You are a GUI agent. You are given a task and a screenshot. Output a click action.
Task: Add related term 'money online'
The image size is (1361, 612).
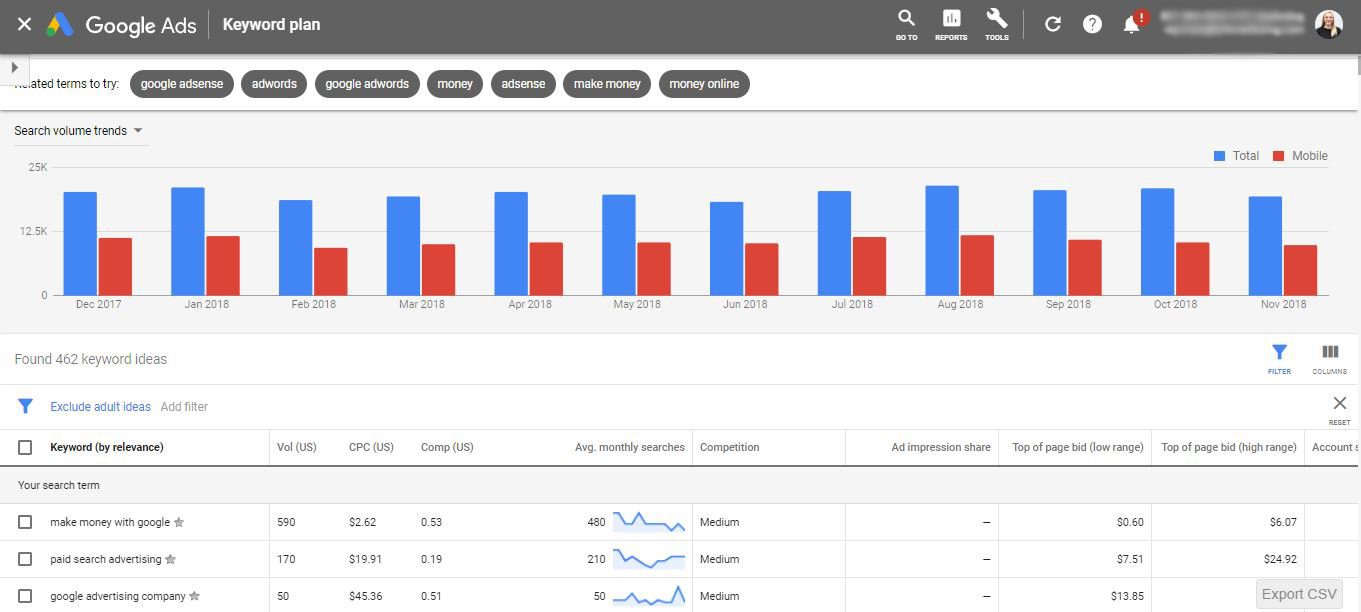pyautogui.click(x=704, y=84)
